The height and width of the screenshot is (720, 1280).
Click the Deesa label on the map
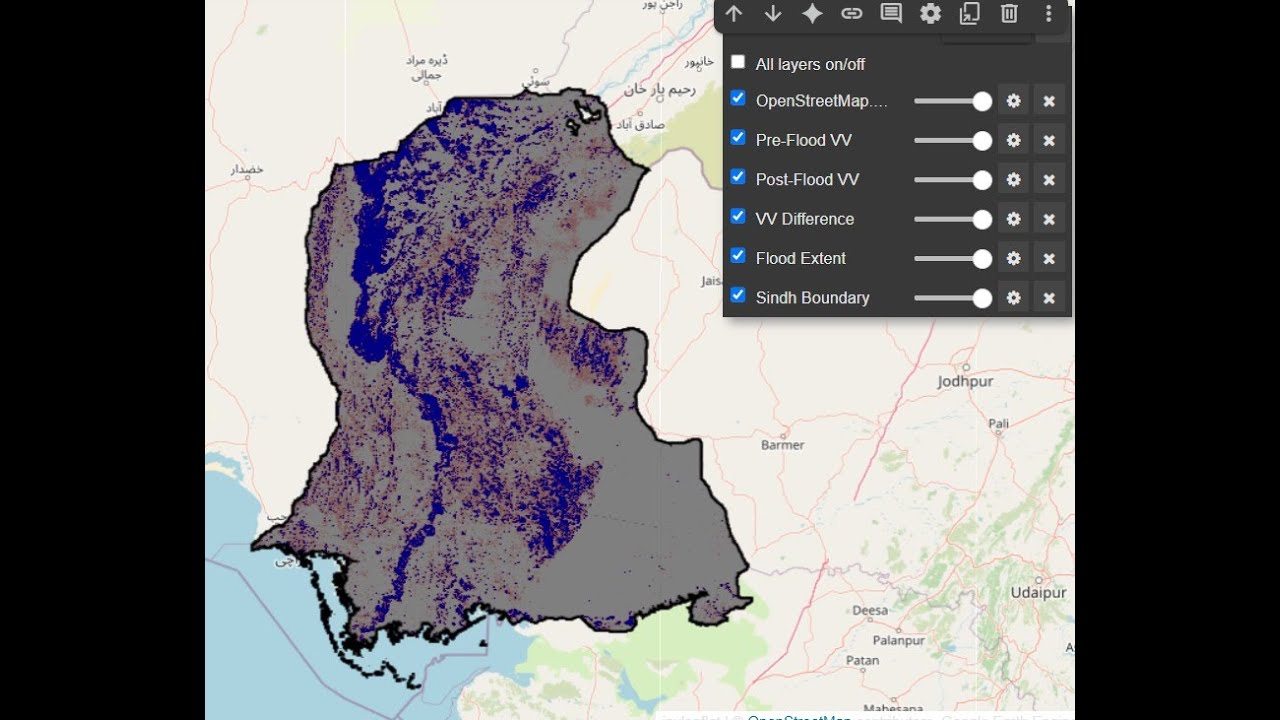870,610
